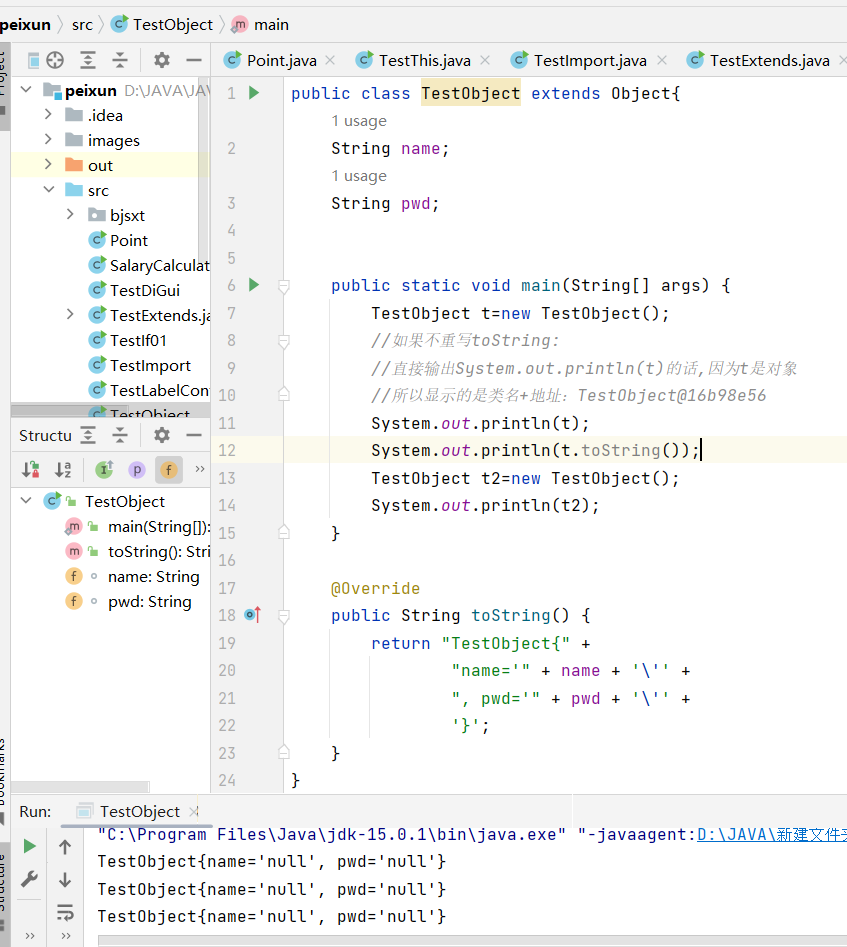Close the TestObject run tab
847x947 pixels.
193,812
